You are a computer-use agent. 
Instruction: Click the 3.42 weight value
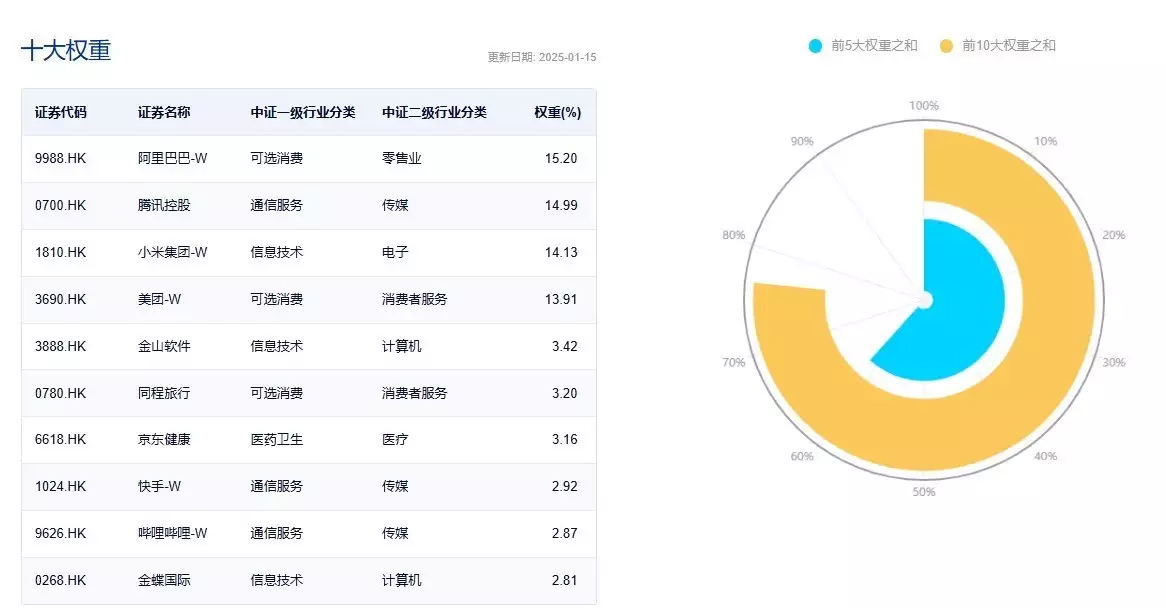click(564, 346)
